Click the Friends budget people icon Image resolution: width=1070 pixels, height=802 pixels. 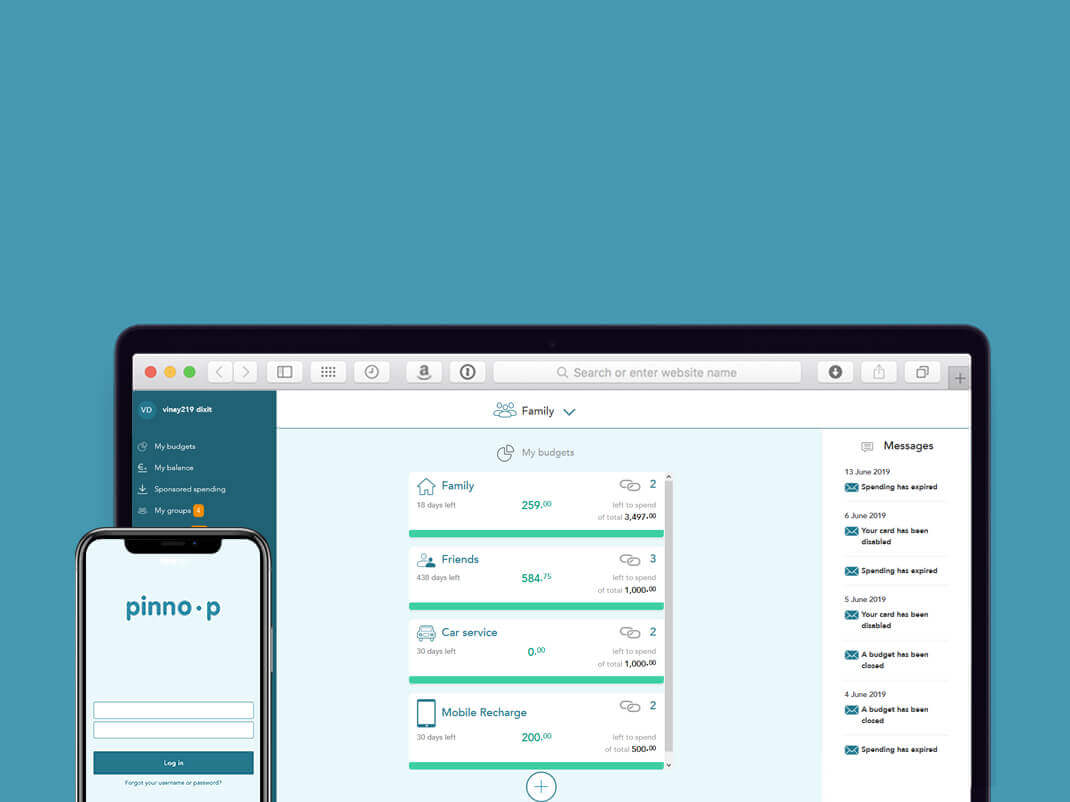pos(426,560)
